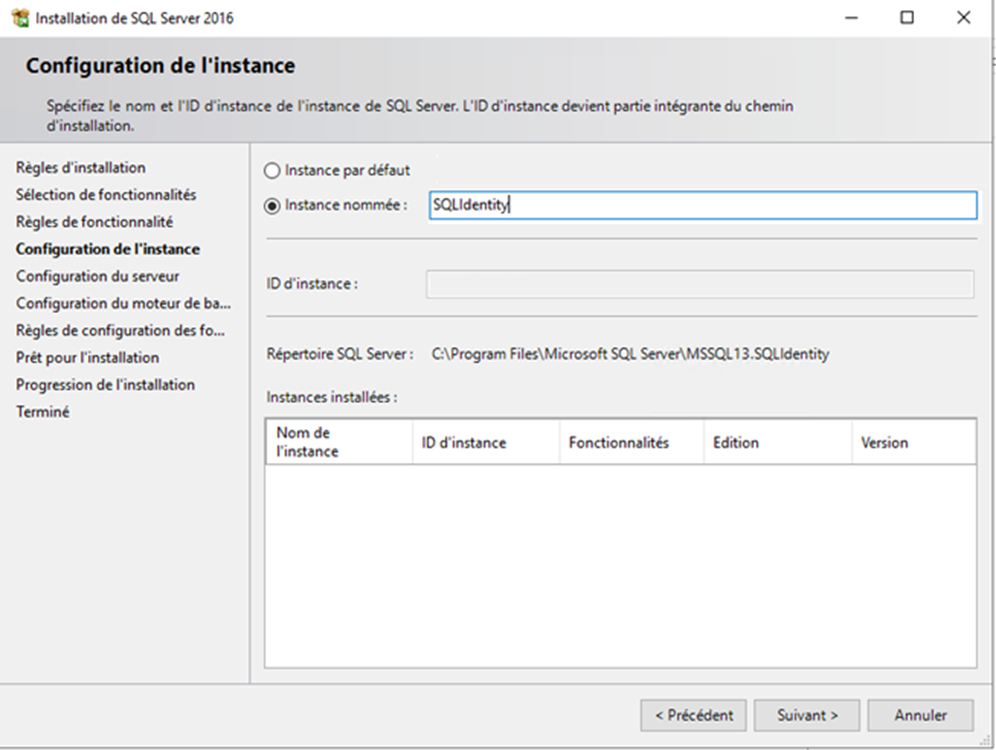Open 'Configuration du moteur de ba...' step
Screen dimensions: 996x750
tap(123, 303)
